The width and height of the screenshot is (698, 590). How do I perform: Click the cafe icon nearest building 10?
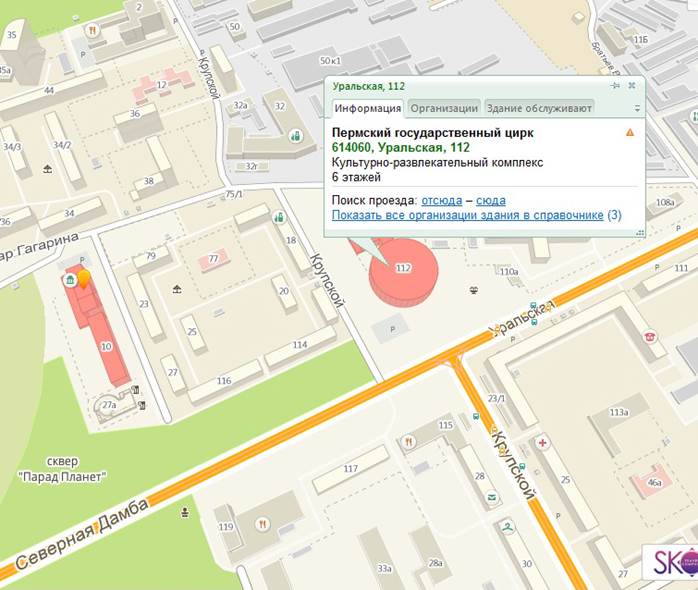(x=136, y=390)
